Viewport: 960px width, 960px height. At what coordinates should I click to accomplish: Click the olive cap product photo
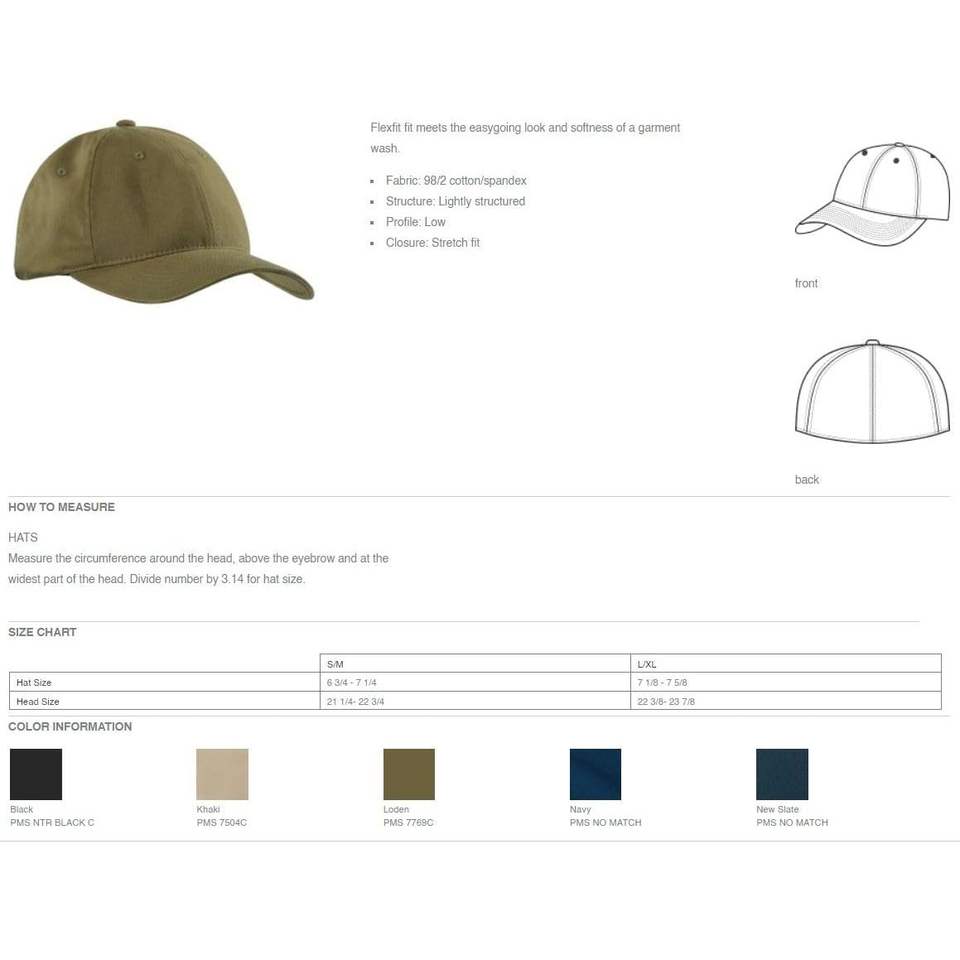click(163, 211)
